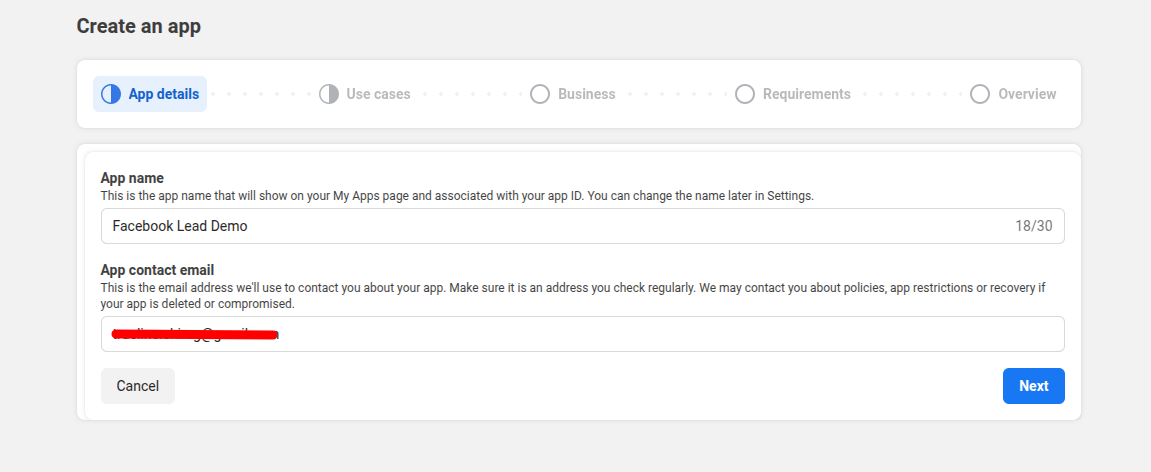Click the Create an app page heading
Screen dimensions: 1151x472
(x=138, y=26)
